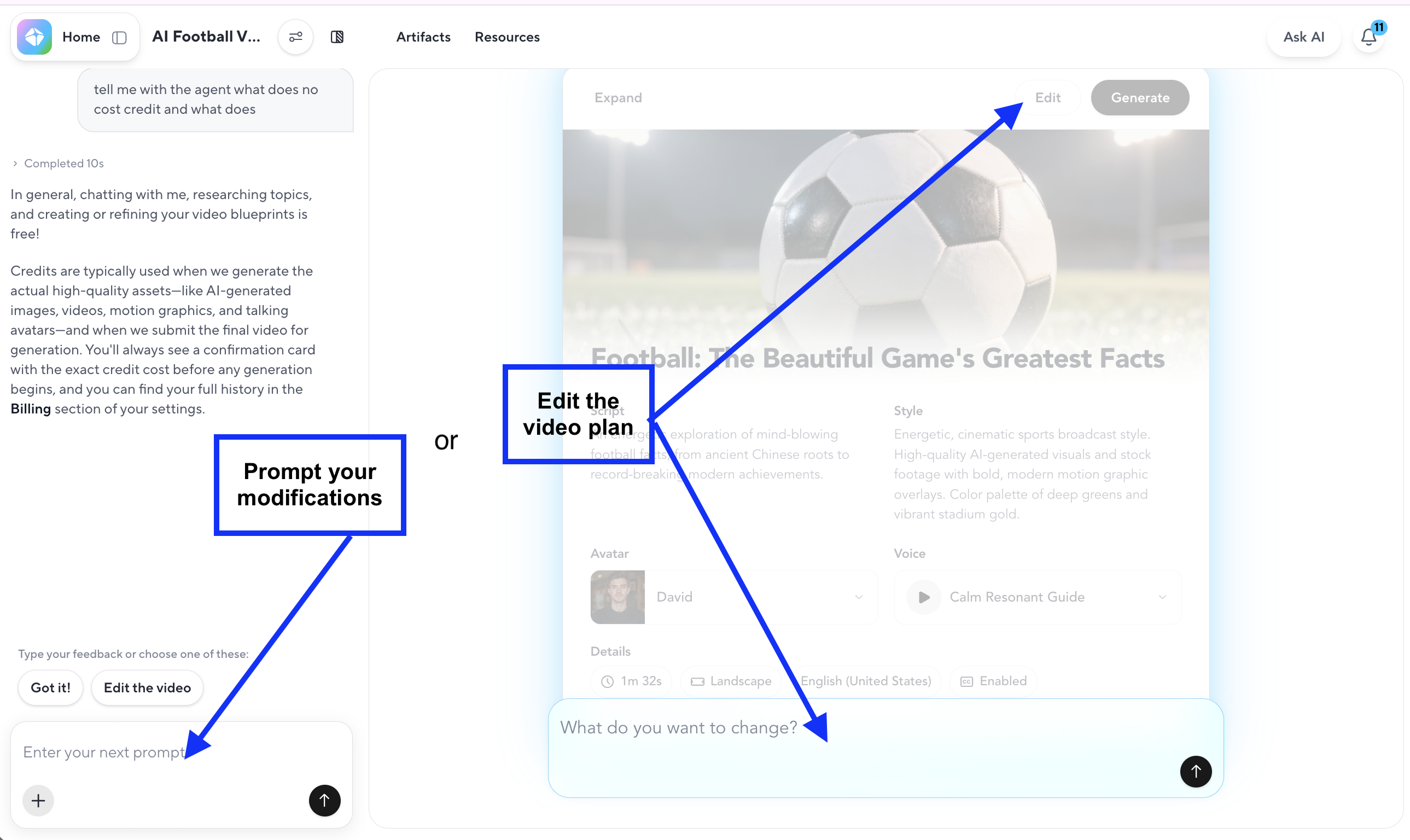The image size is (1410, 840).
Task: Open the Artifacts tab
Action: pyautogui.click(x=423, y=37)
